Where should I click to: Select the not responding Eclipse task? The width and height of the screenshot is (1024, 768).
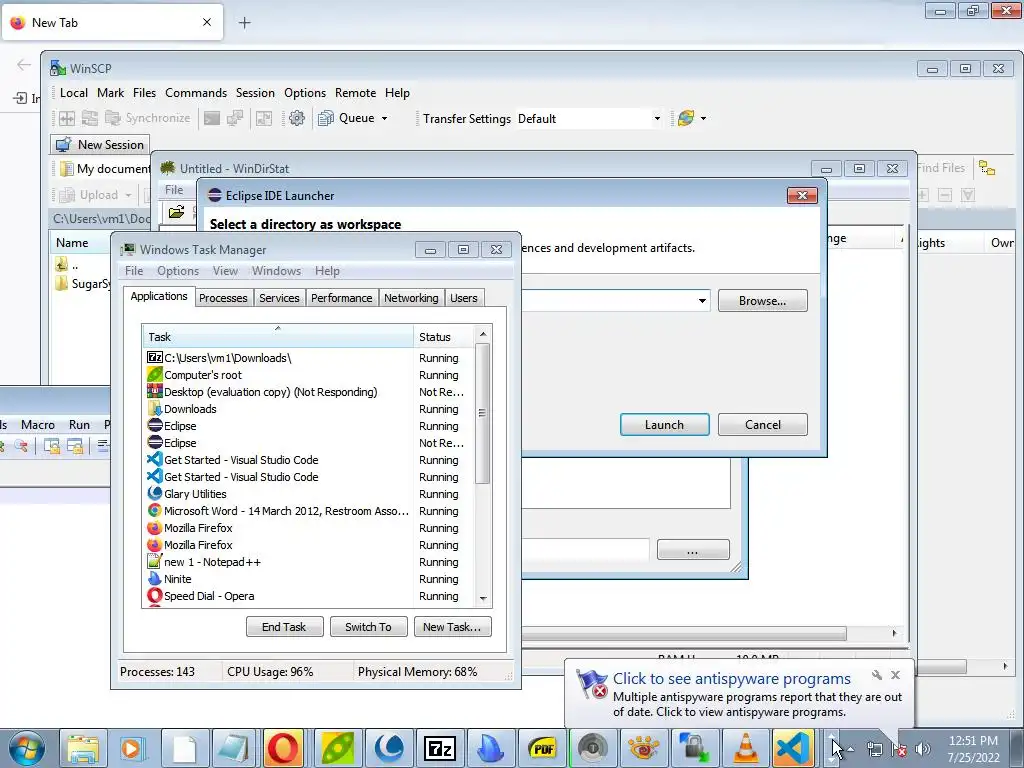click(x=308, y=443)
